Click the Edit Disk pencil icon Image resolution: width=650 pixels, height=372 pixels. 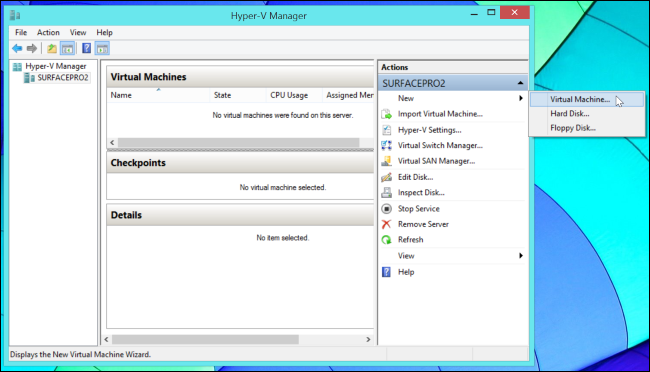(x=386, y=177)
